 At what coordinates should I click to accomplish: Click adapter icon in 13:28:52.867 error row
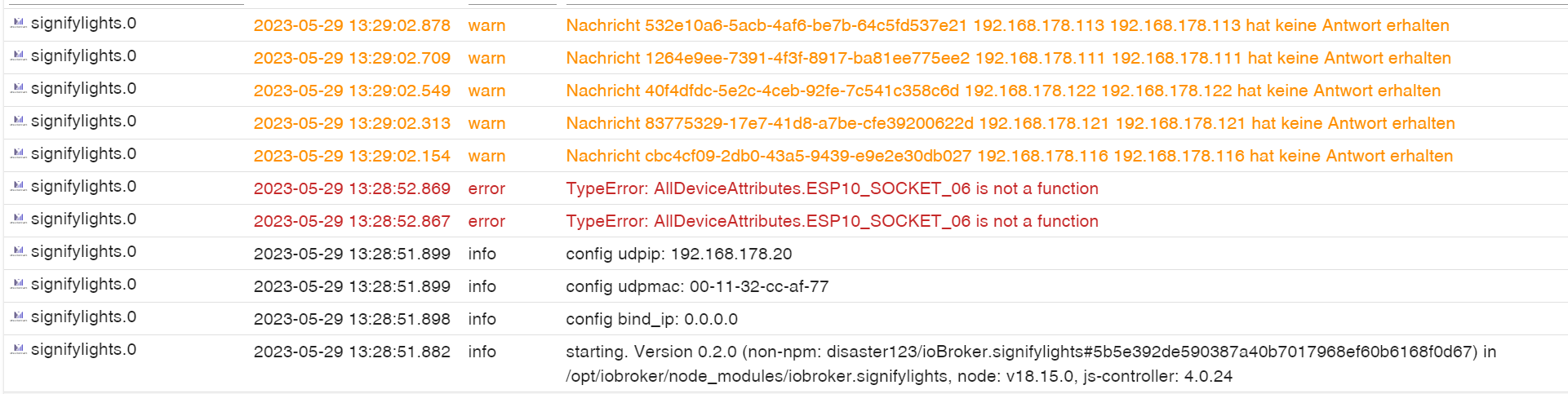click(x=18, y=219)
